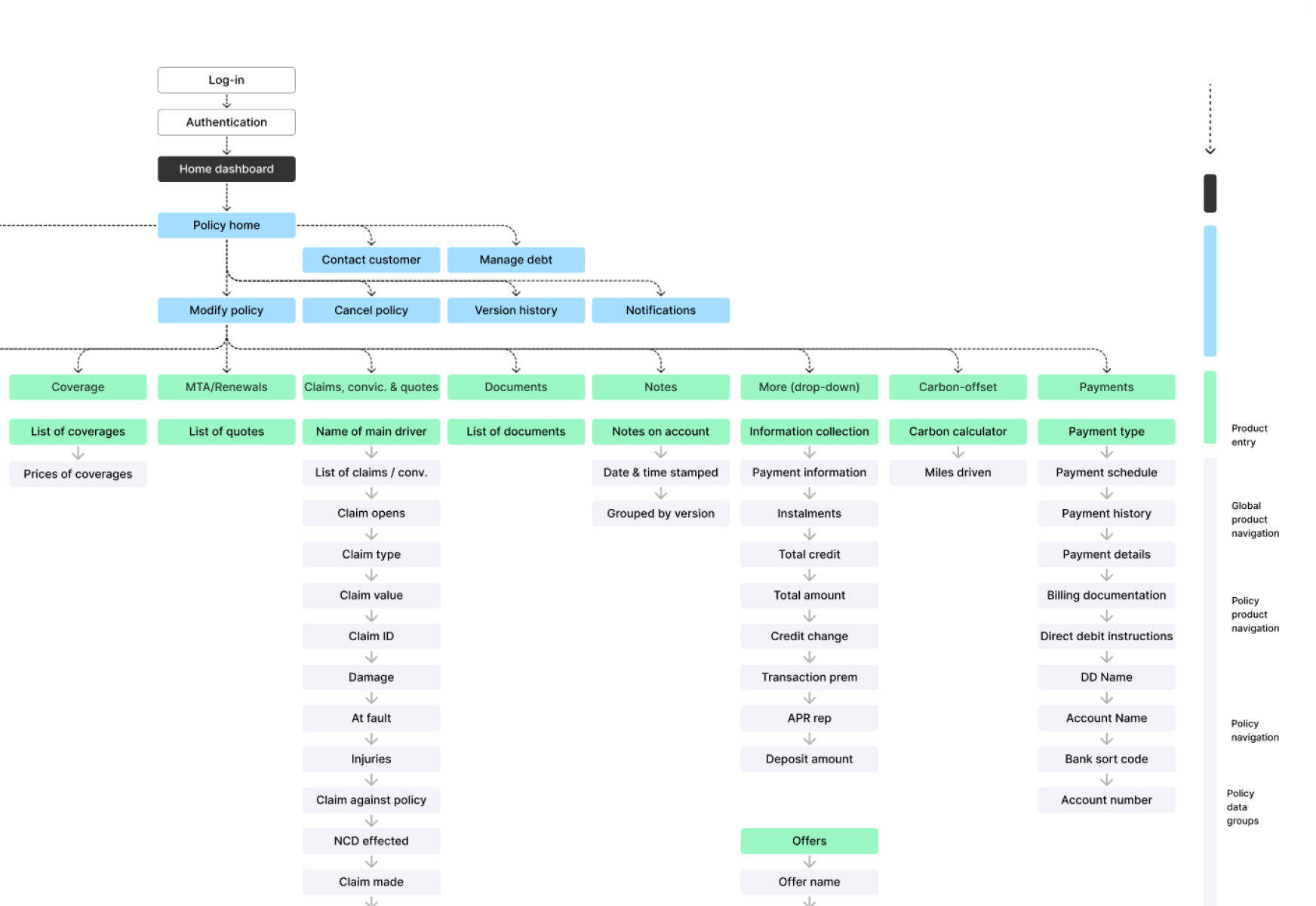Image resolution: width=1316 pixels, height=906 pixels.
Task: Click the Authentication box
Action: tap(226, 122)
